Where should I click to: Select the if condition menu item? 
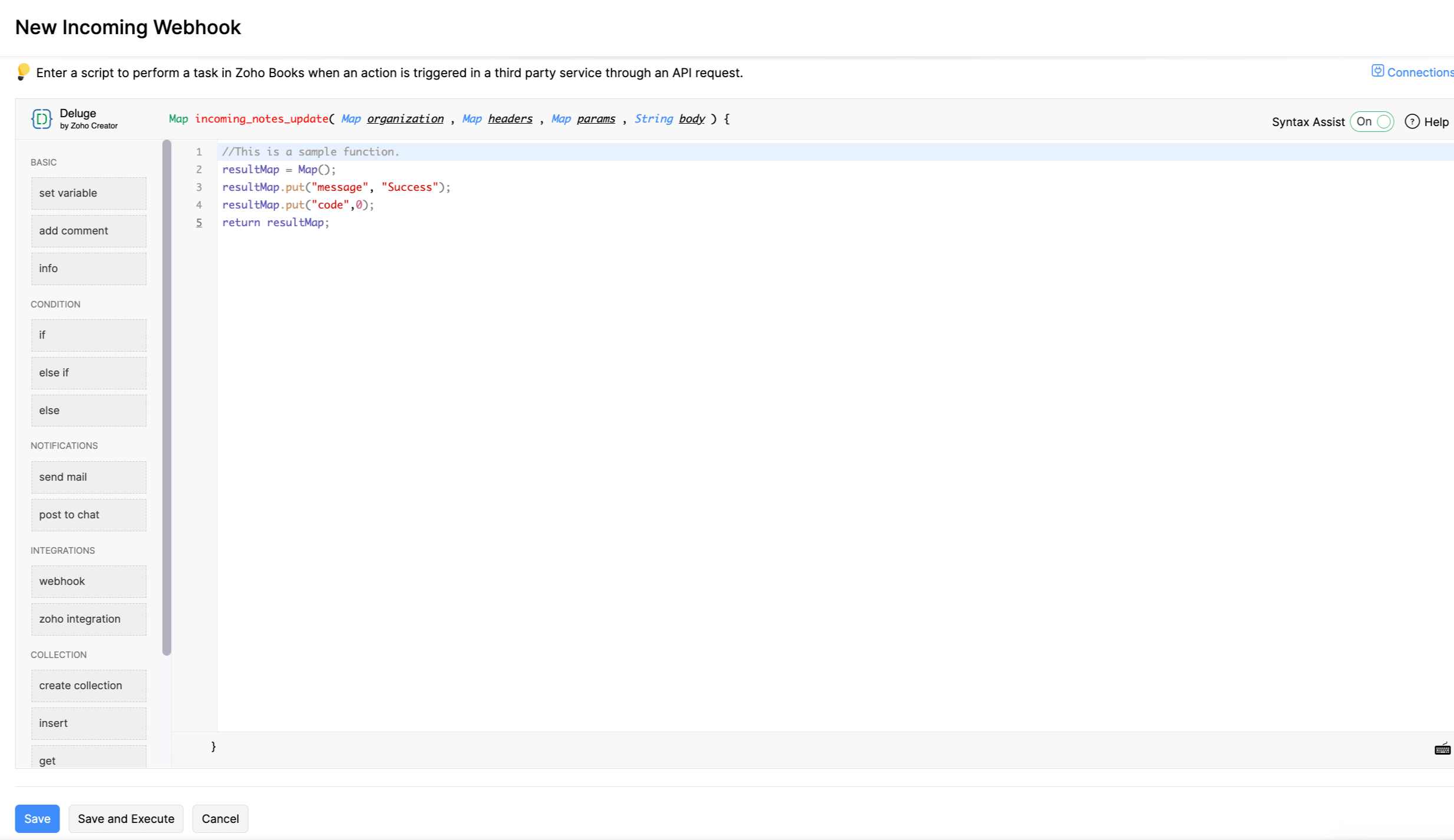click(89, 334)
